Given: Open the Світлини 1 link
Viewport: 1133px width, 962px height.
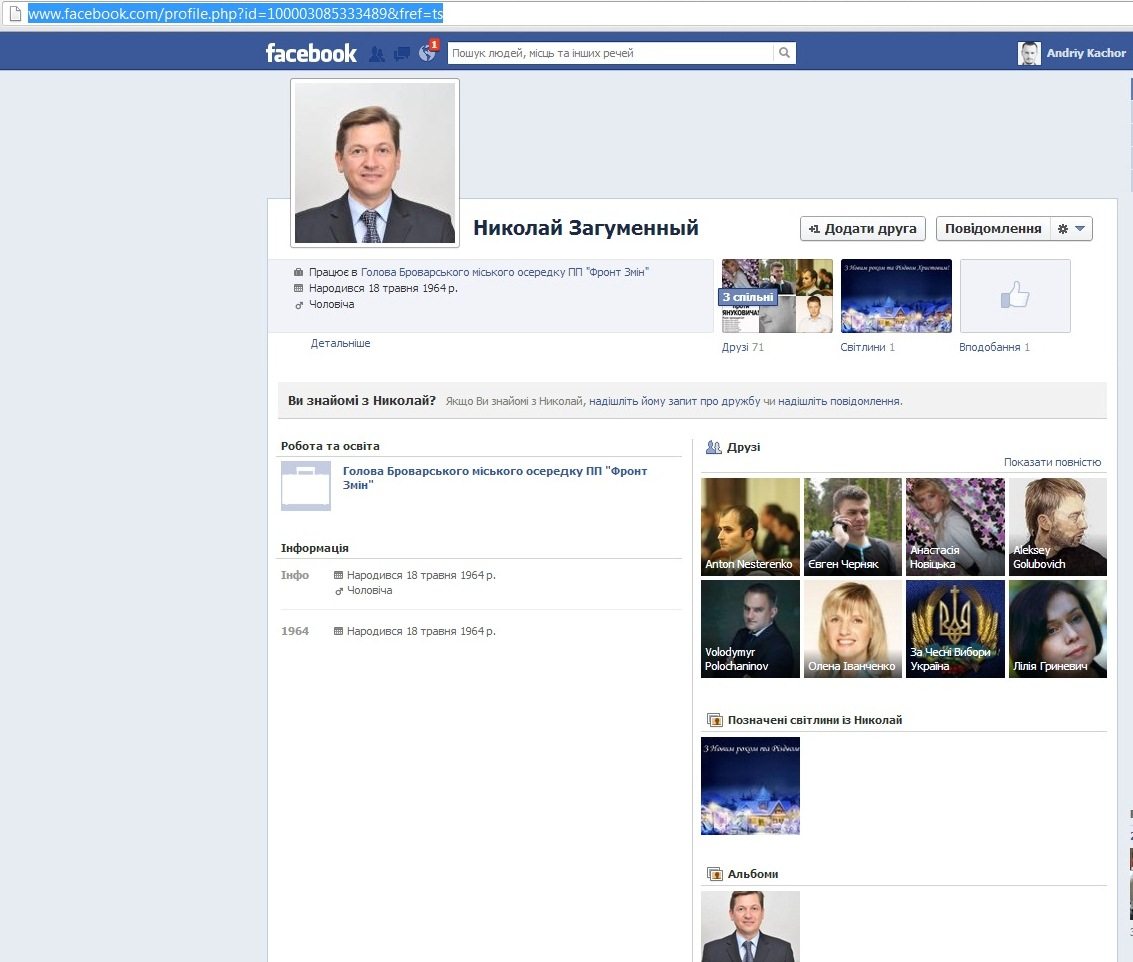Looking at the screenshot, I should tap(867, 347).
